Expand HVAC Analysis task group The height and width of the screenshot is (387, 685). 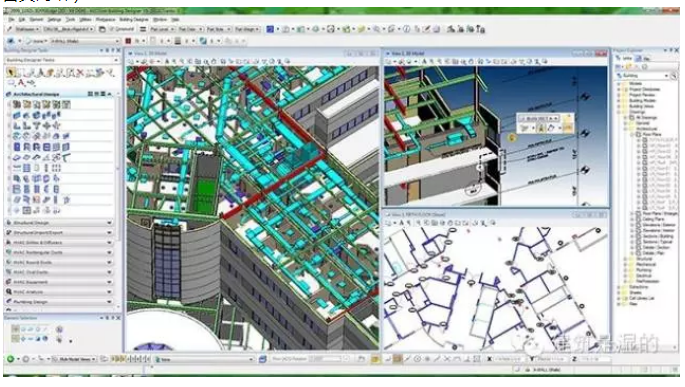[x=60, y=292]
